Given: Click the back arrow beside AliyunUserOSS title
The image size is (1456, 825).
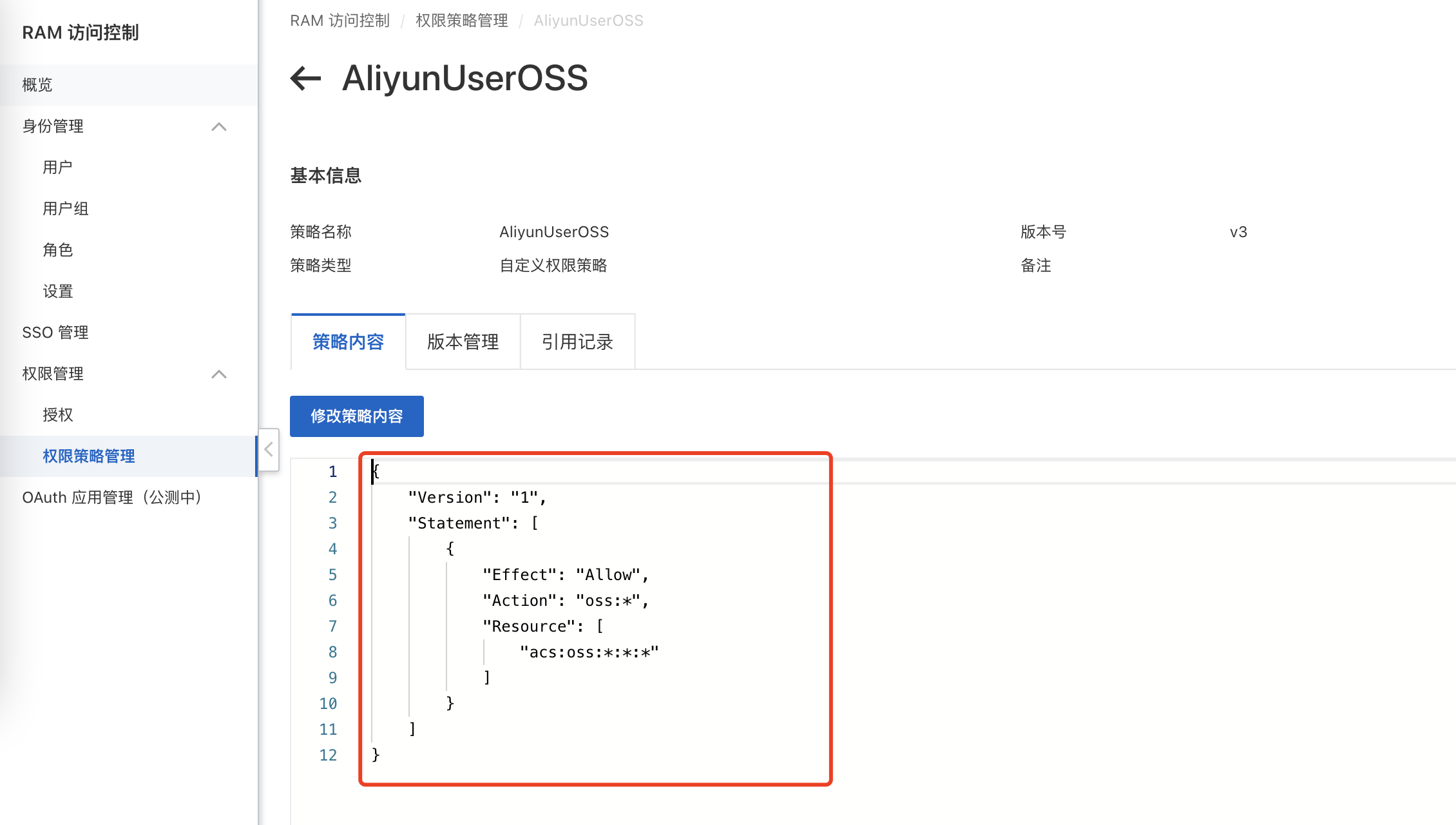Looking at the screenshot, I should point(305,78).
